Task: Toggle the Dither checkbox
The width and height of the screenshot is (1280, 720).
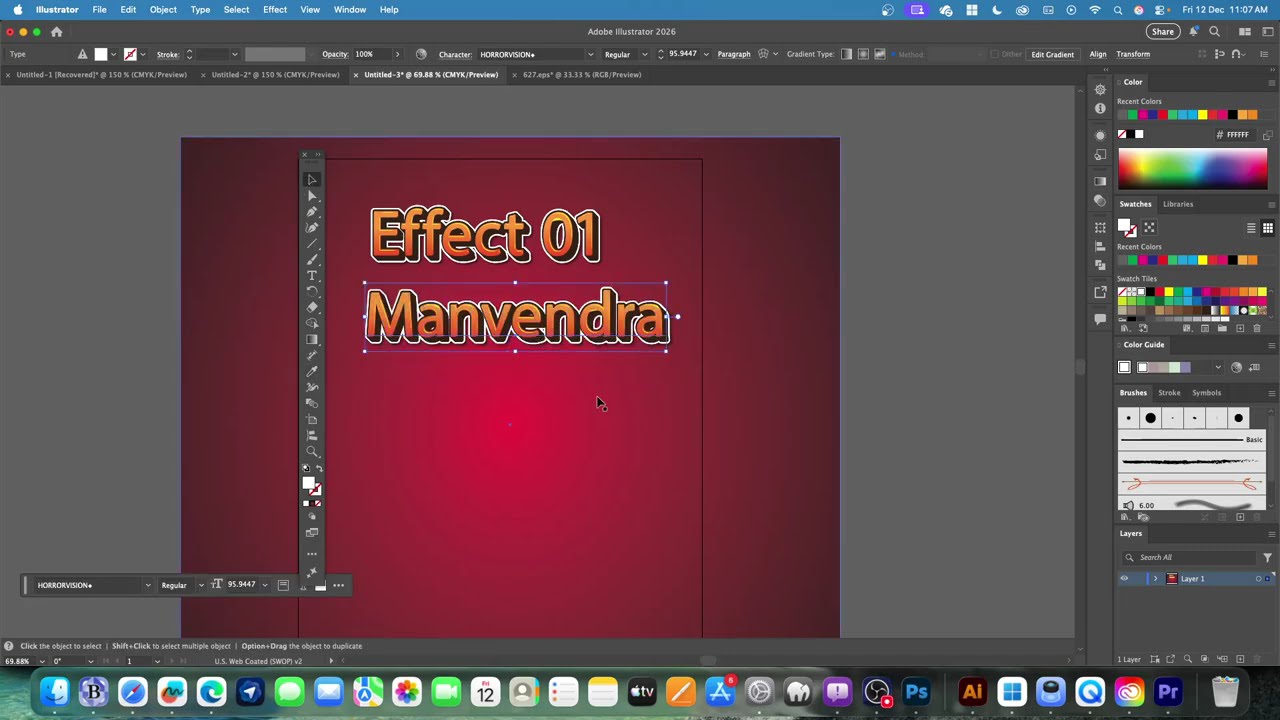Action: coord(995,54)
